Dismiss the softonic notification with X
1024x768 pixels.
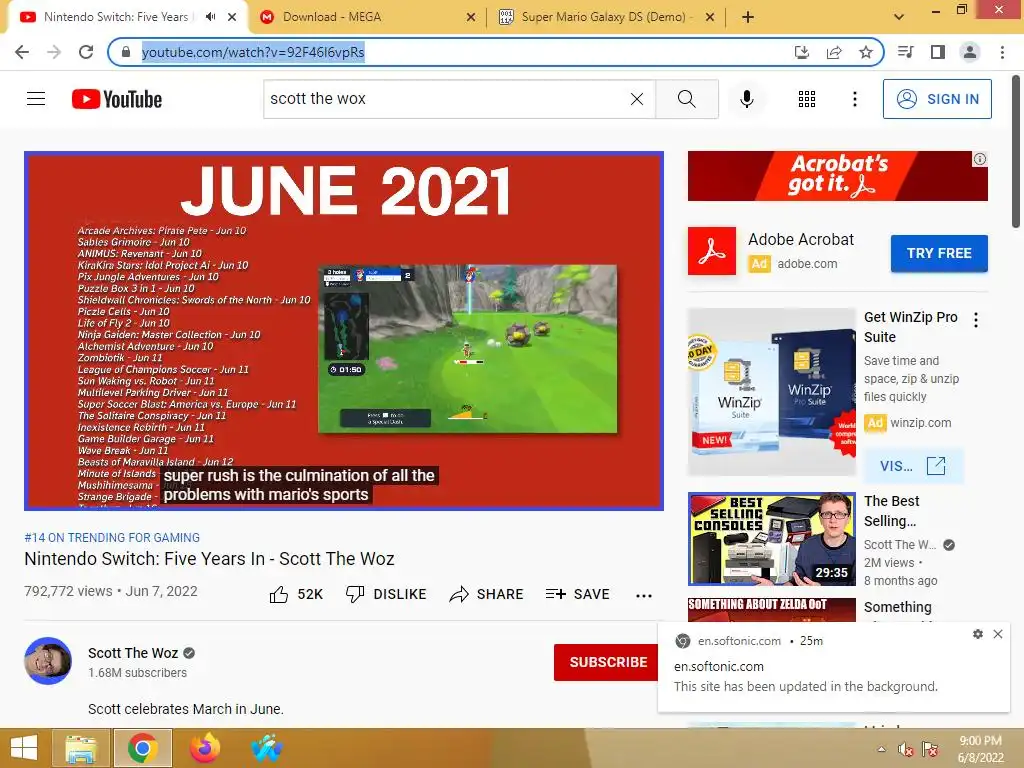[x=998, y=634]
